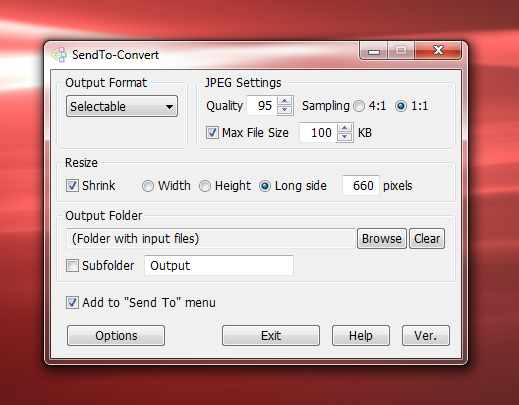Enable the Subfolder checkbox
This screenshot has height=405, width=519.
click(x=72, y=266)
